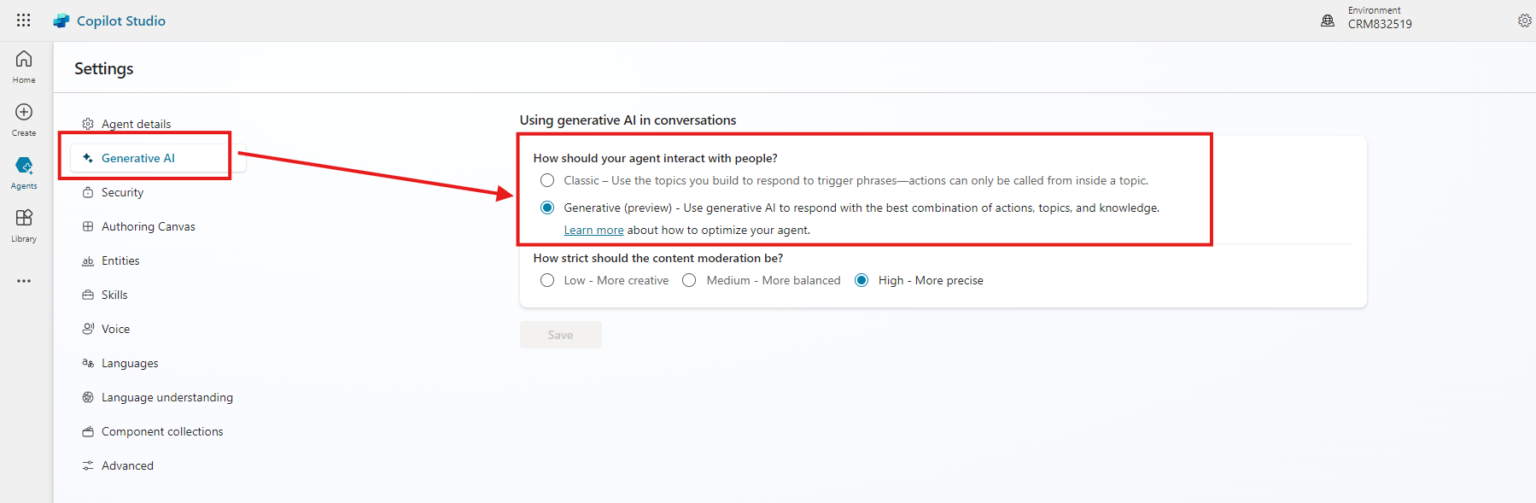Choose Low - More creative moderation

547,281
